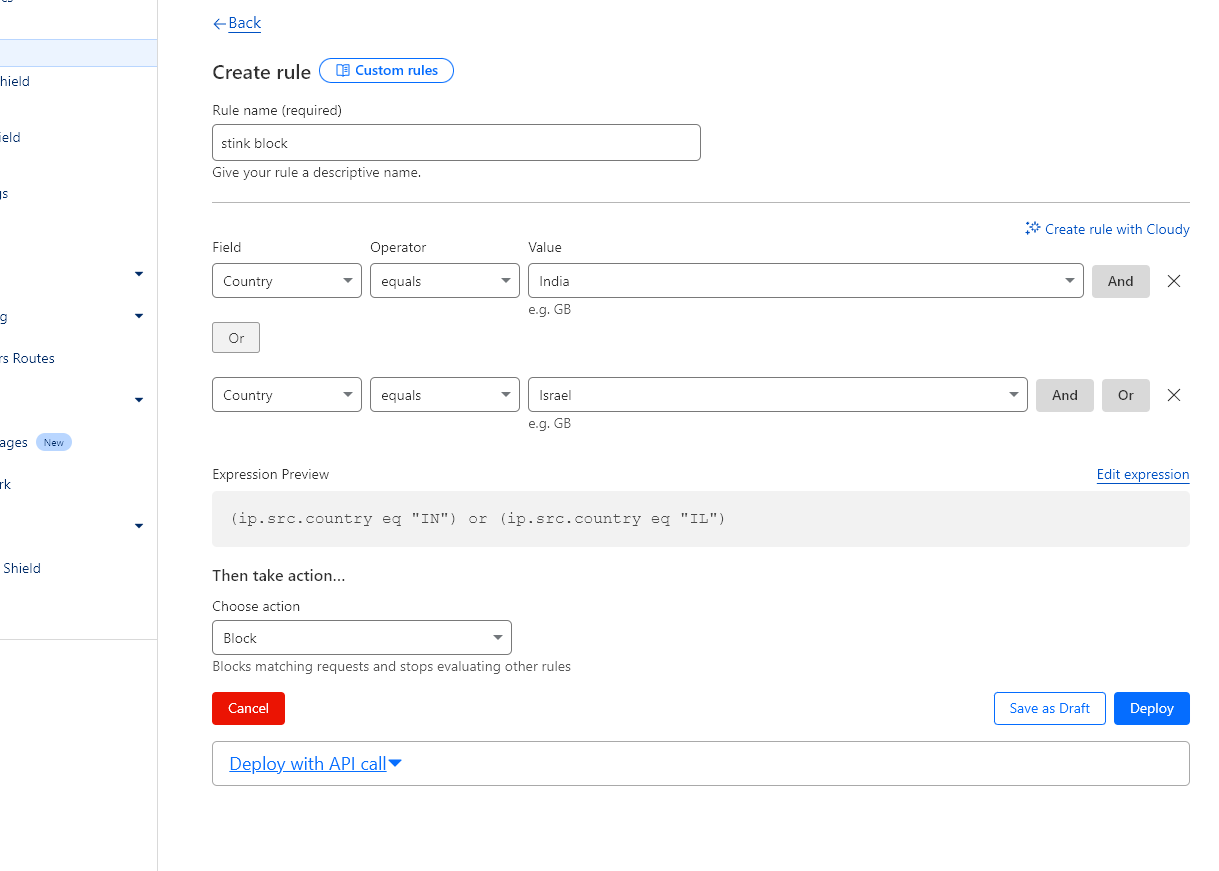This screenshot has height=871, width=1219.
Task: Click Save as Draft button
Action: (1050, 708)
